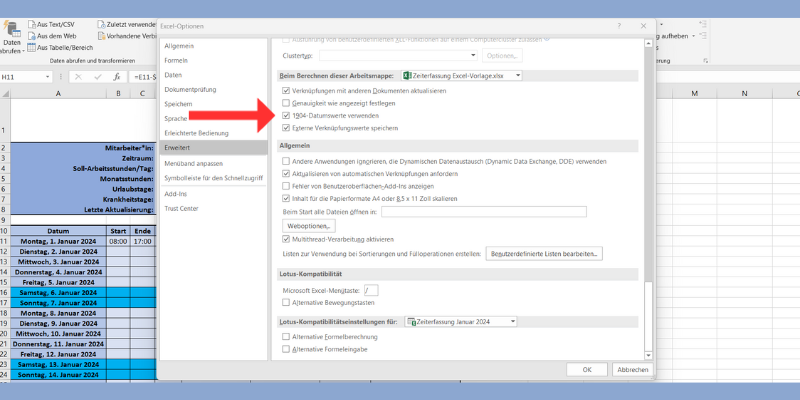This screenshot has height=400, width=800.
Task: Click the Aus Text/CSV import icon
Action: click(33, 23)
